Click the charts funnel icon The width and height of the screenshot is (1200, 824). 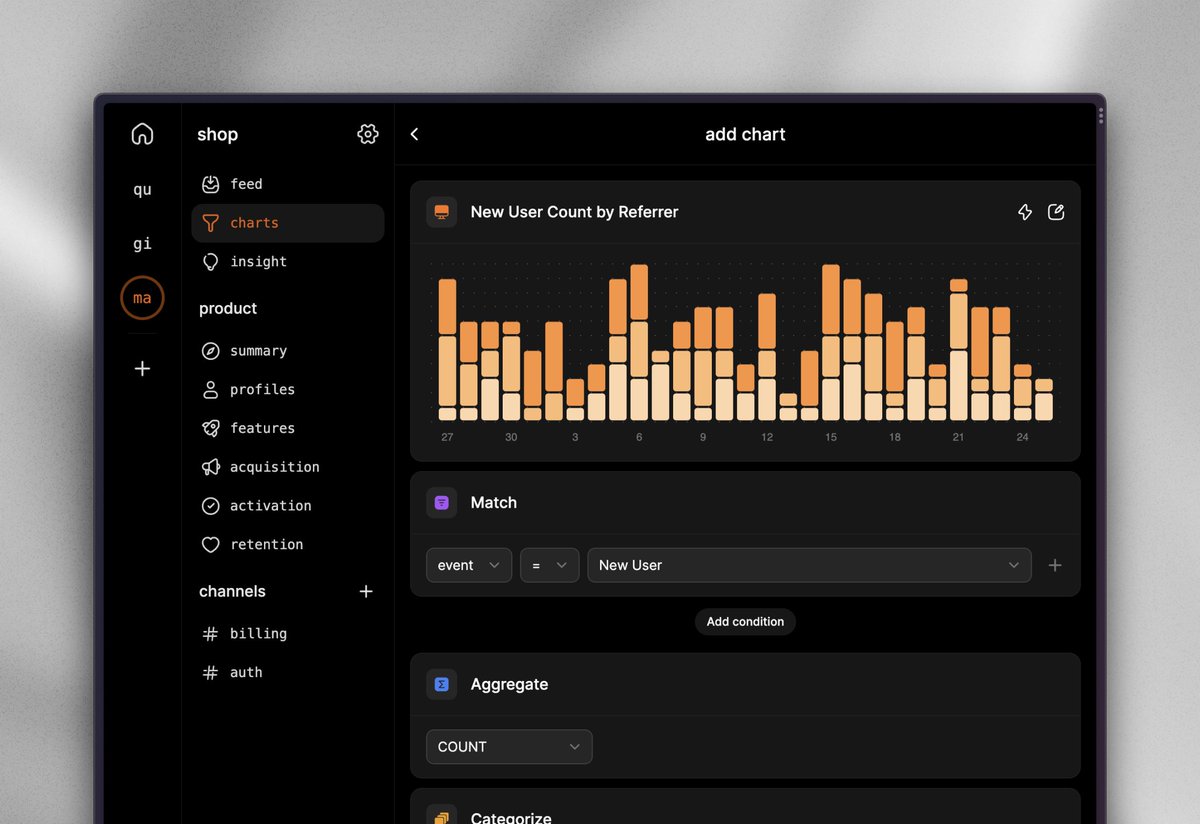pos(210,223)
